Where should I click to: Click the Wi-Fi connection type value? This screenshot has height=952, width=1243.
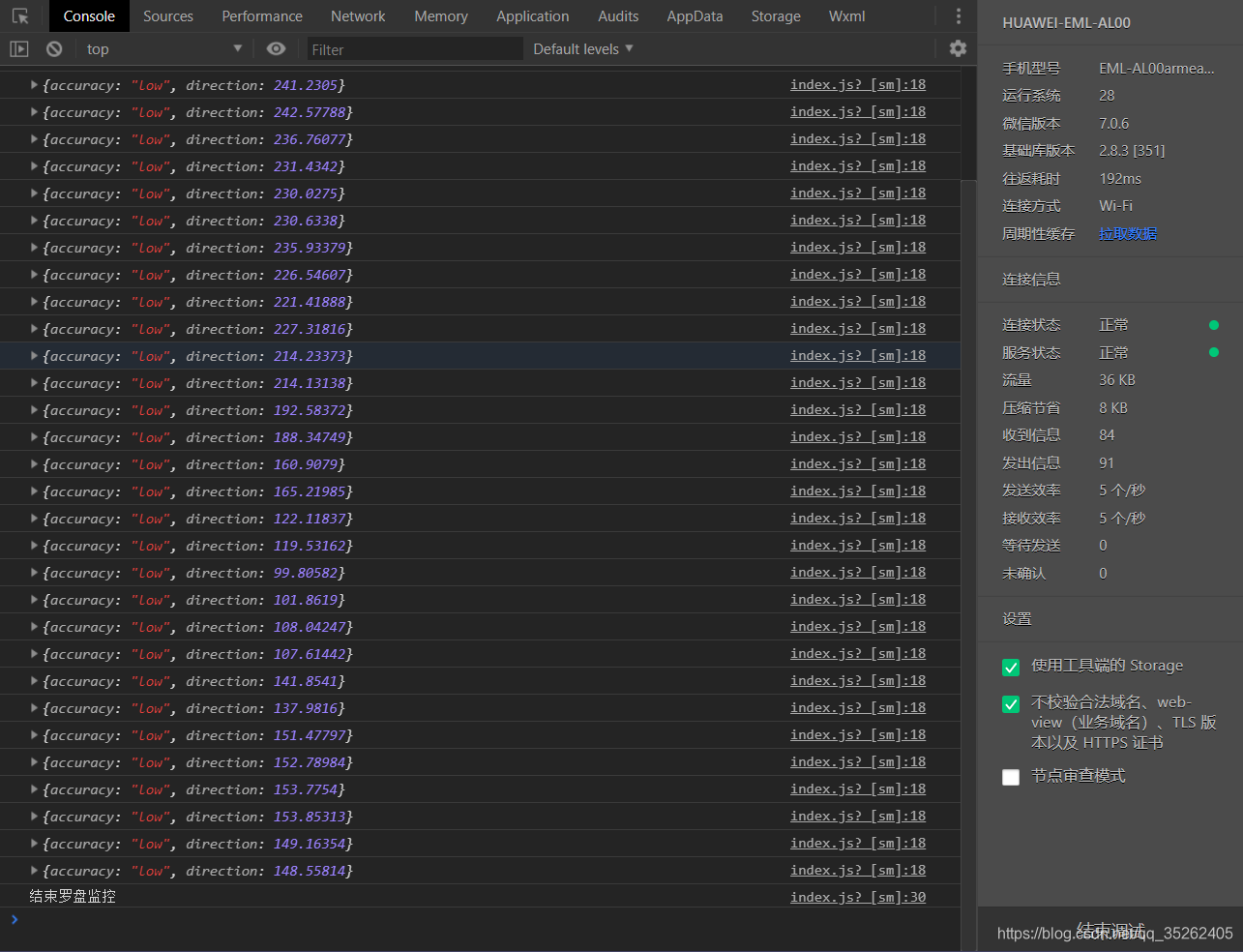tap(1115, 205)
